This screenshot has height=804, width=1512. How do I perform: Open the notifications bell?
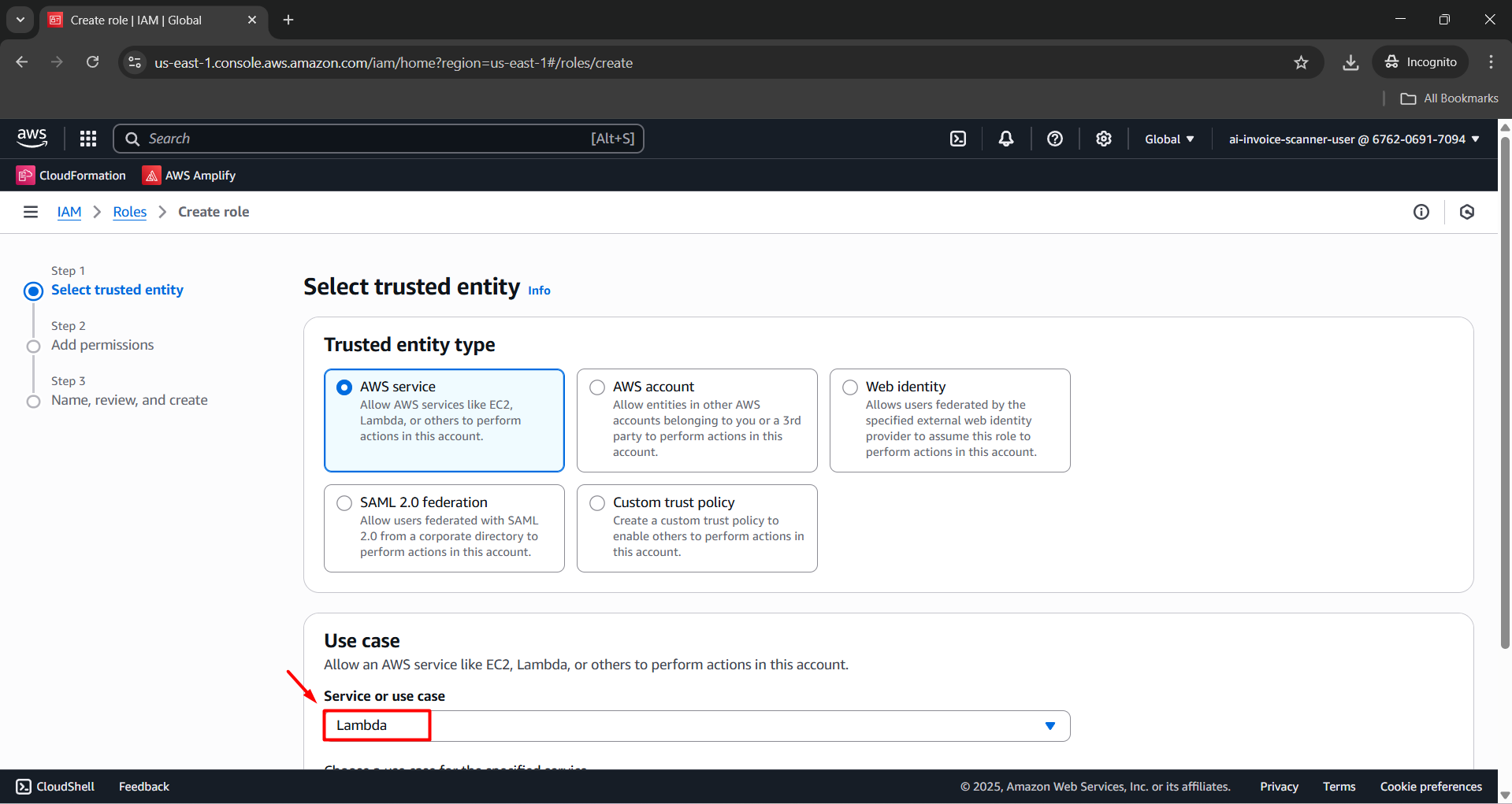click(x=1006, y=139)
